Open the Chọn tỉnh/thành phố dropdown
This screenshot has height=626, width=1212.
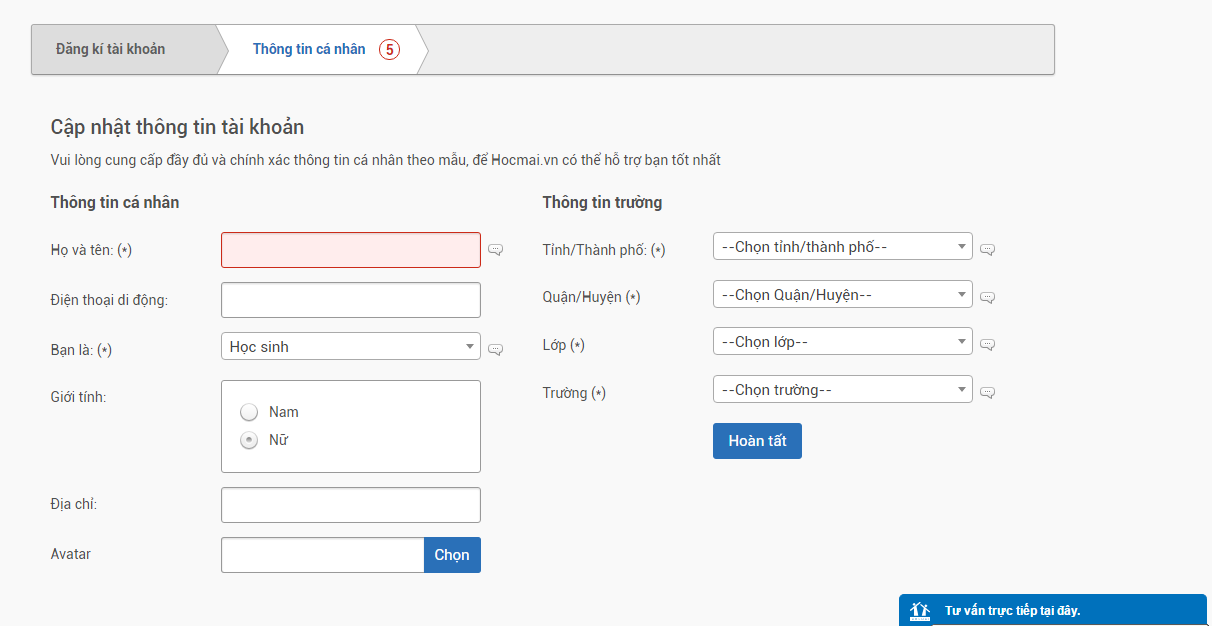coord(843,246)
